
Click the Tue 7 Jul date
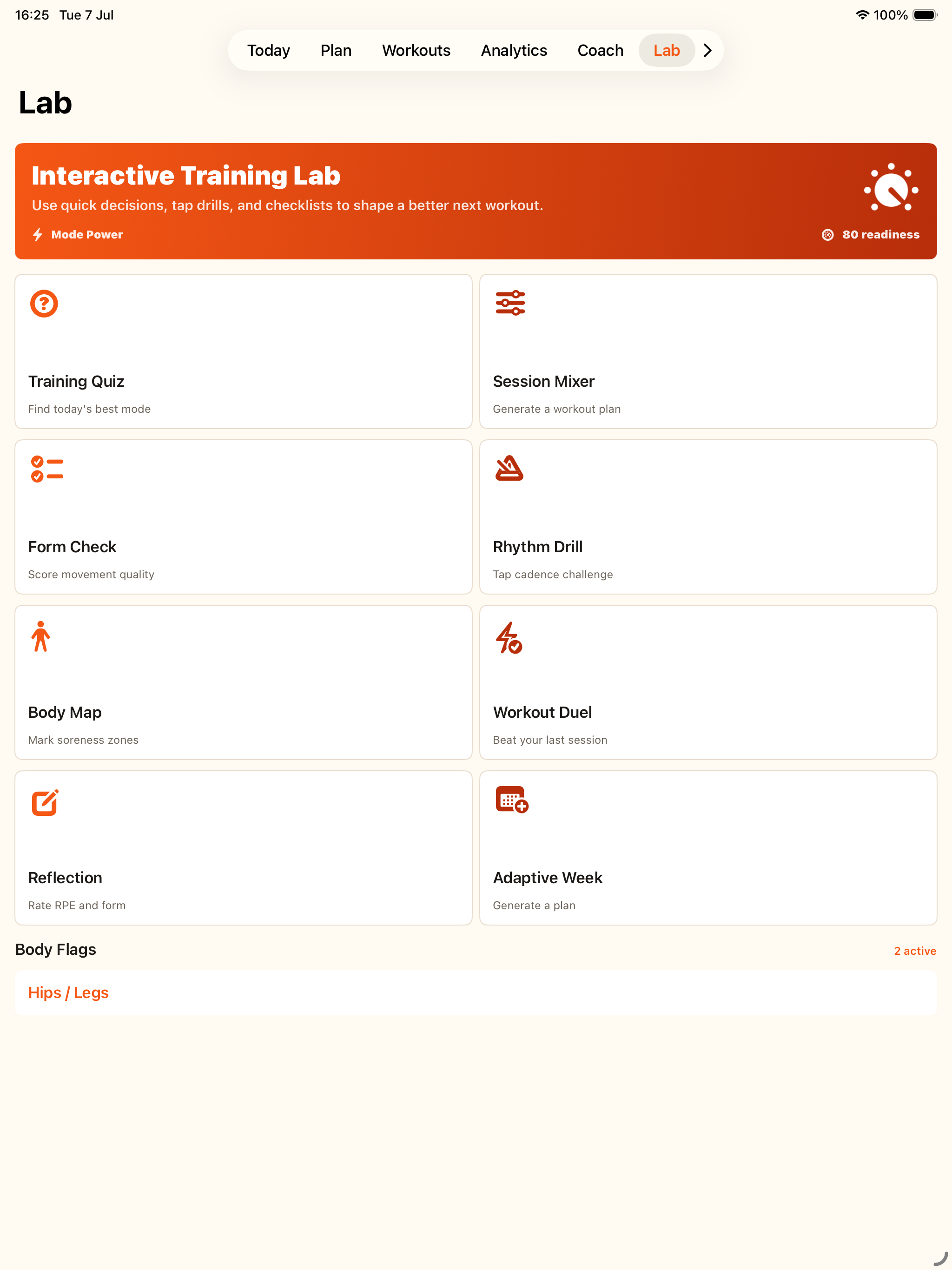tap(87, 15)
